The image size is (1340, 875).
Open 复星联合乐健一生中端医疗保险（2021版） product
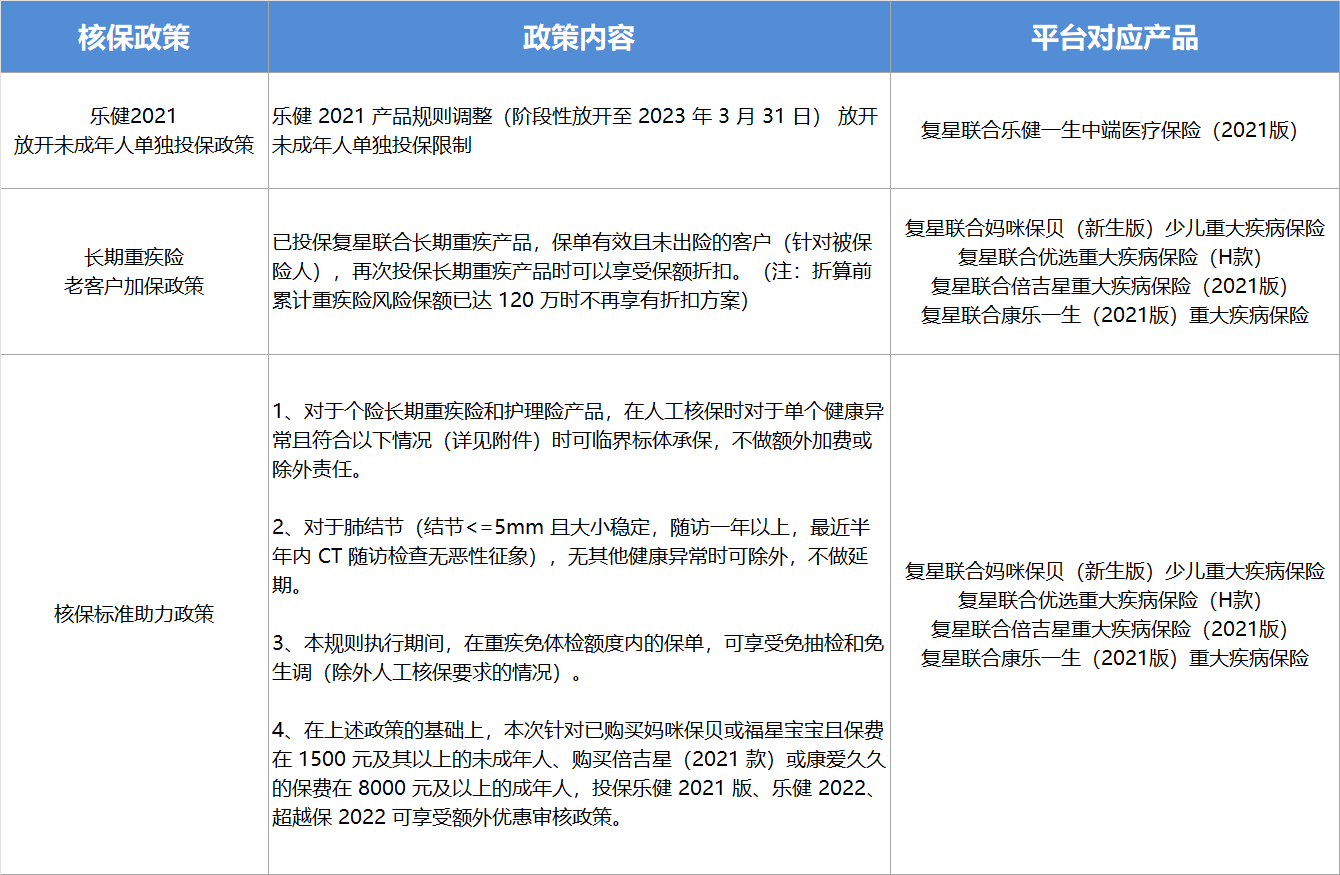tap(1114, 131)
